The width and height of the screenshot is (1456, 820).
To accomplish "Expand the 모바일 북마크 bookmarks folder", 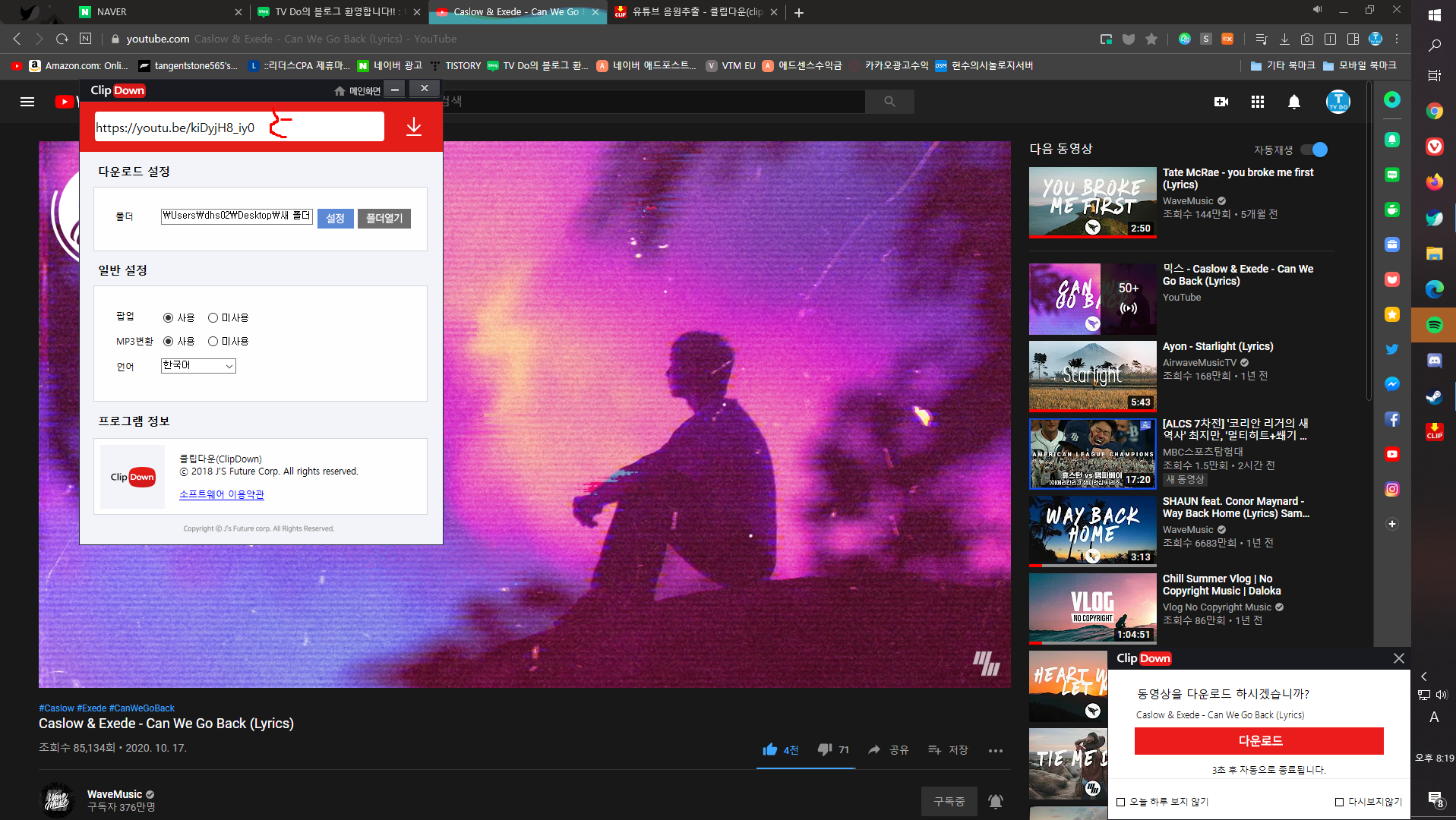I will (1360, 65).
